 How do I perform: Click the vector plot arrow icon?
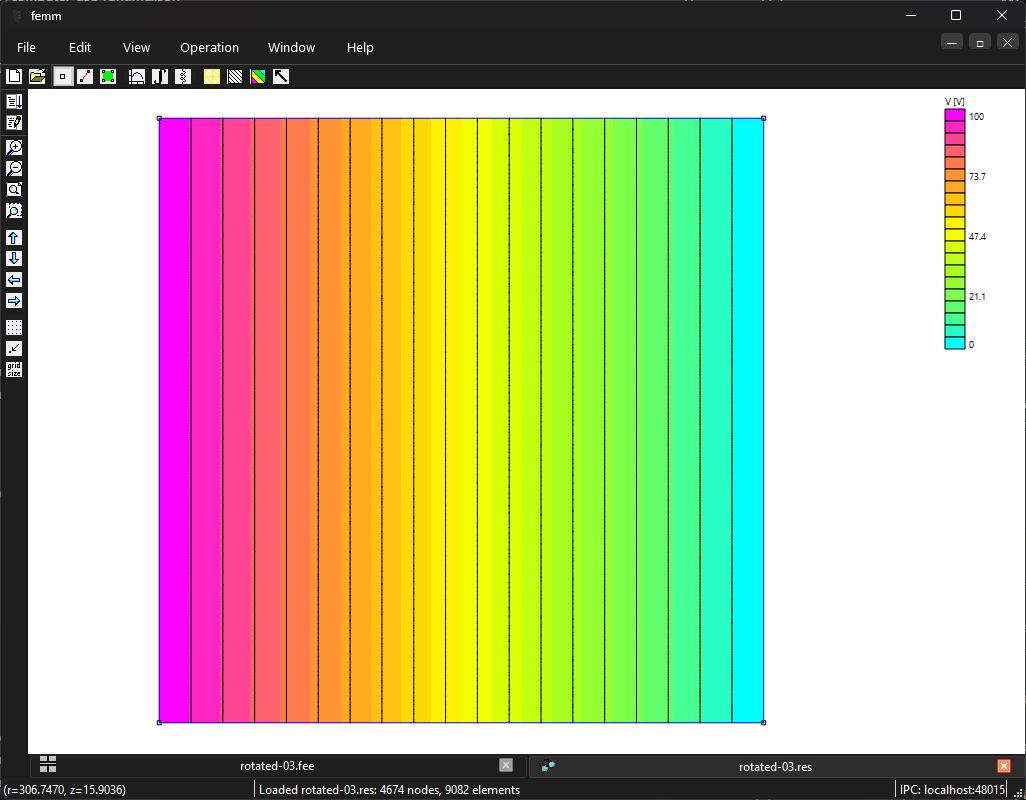(x=281, y=77)
